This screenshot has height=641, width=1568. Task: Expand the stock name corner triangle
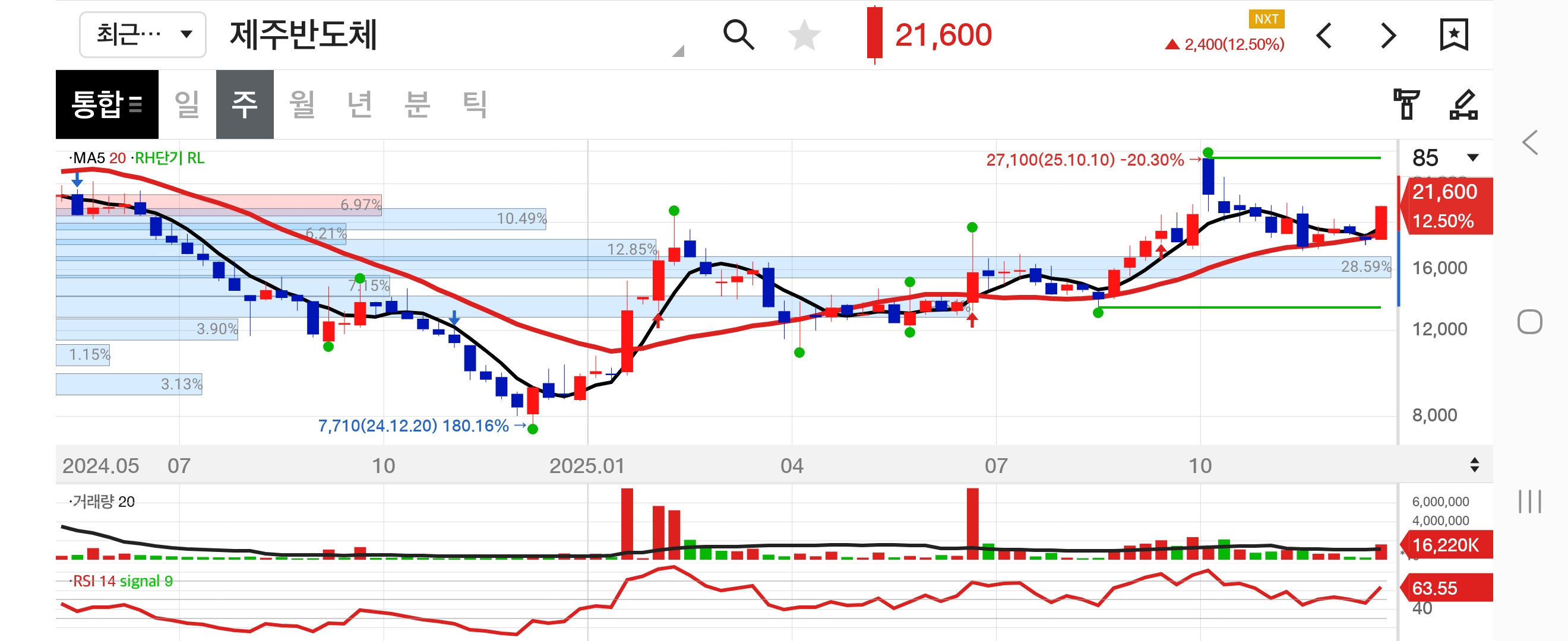(678, 51)
